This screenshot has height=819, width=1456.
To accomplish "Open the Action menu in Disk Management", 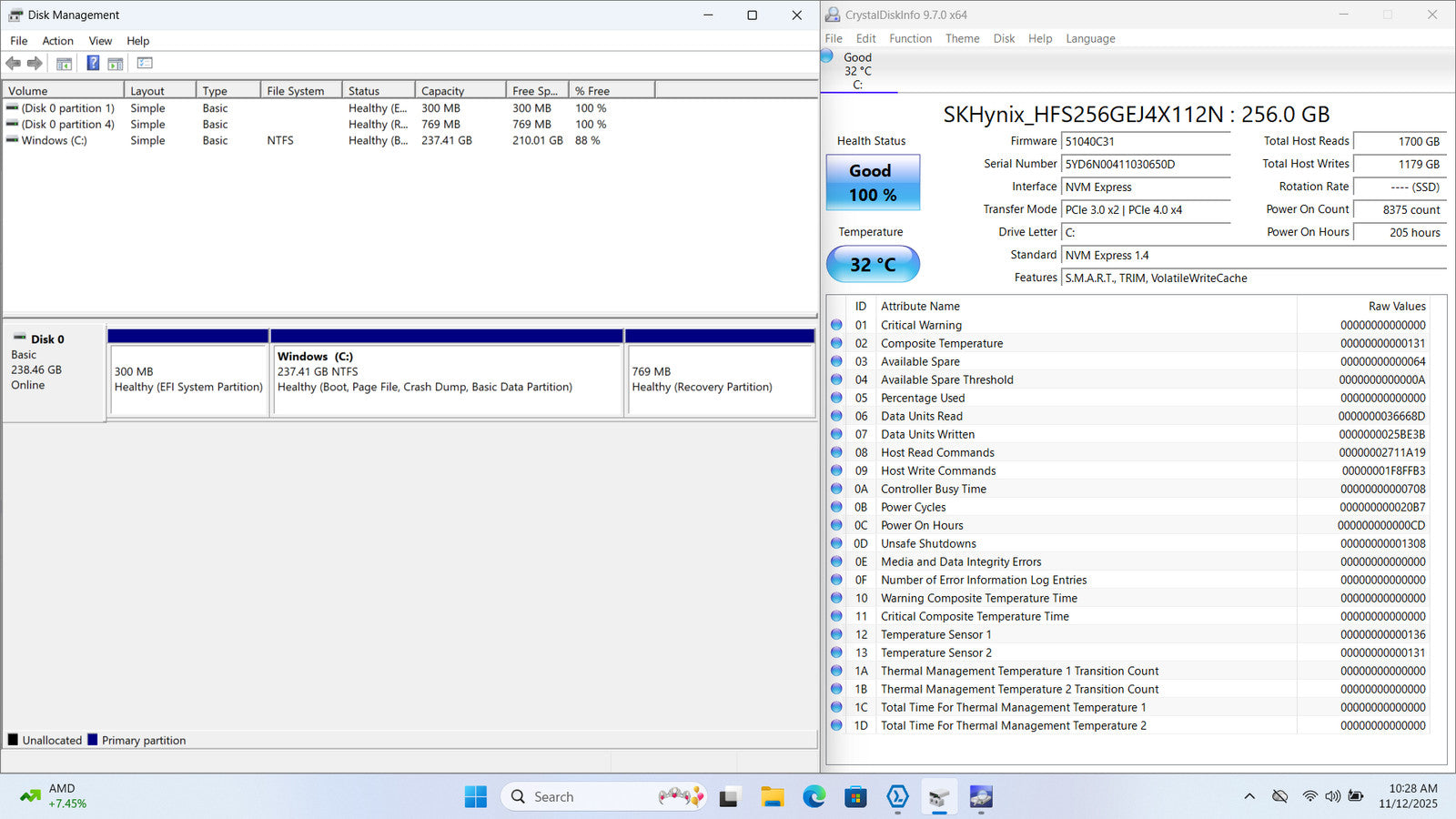I will [x=57, y=41].
